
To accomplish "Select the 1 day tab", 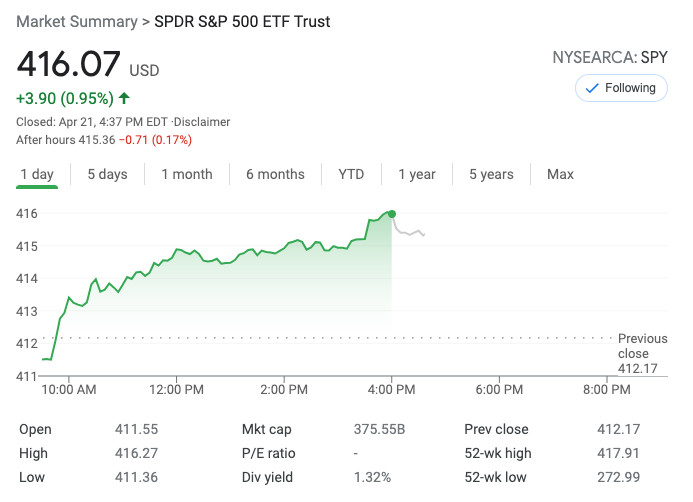I will point(37,174).
